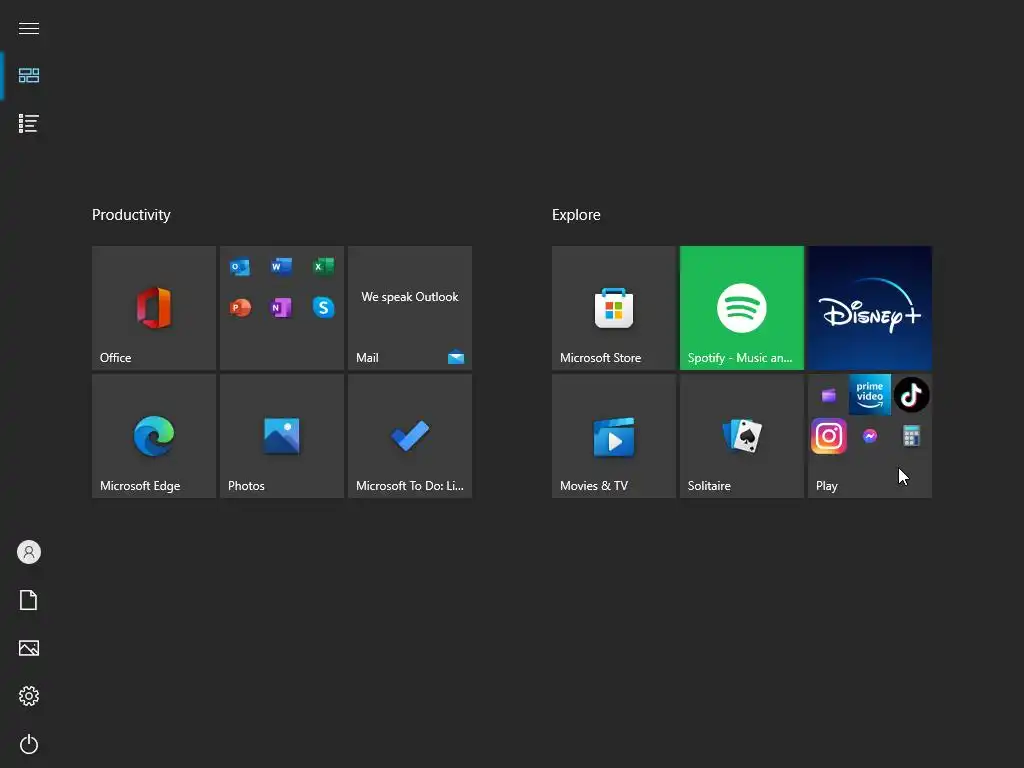
Task: Open Microsoft To Do tile
Action: 410,436
